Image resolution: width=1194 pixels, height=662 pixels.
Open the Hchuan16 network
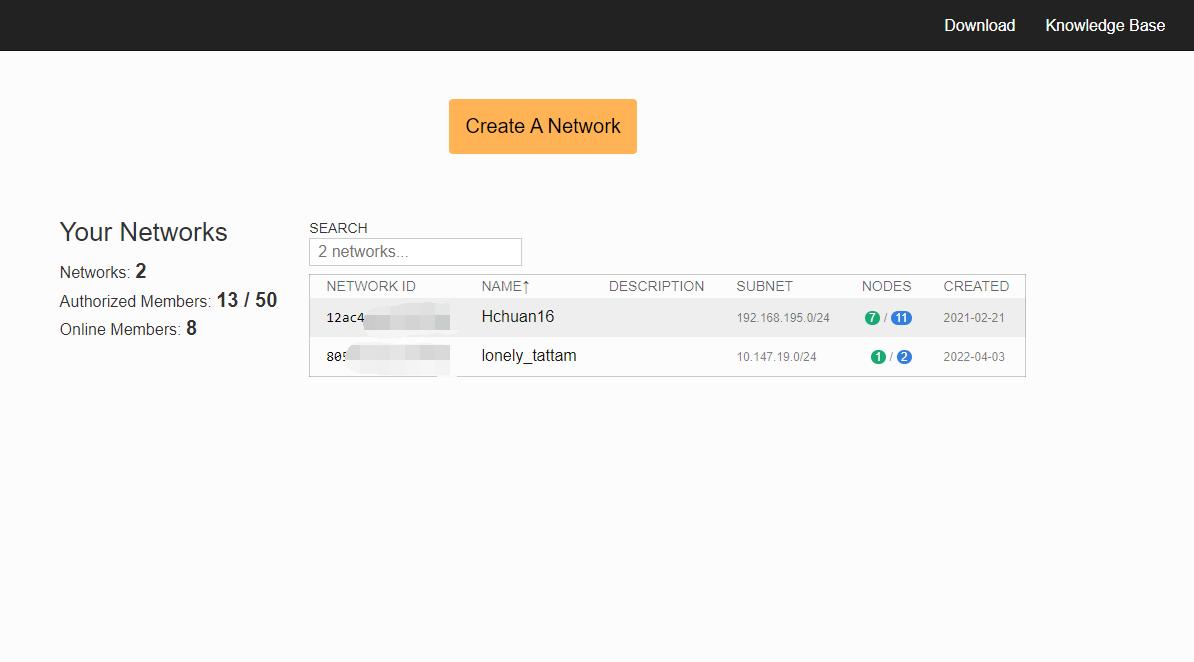pos(517,316)
